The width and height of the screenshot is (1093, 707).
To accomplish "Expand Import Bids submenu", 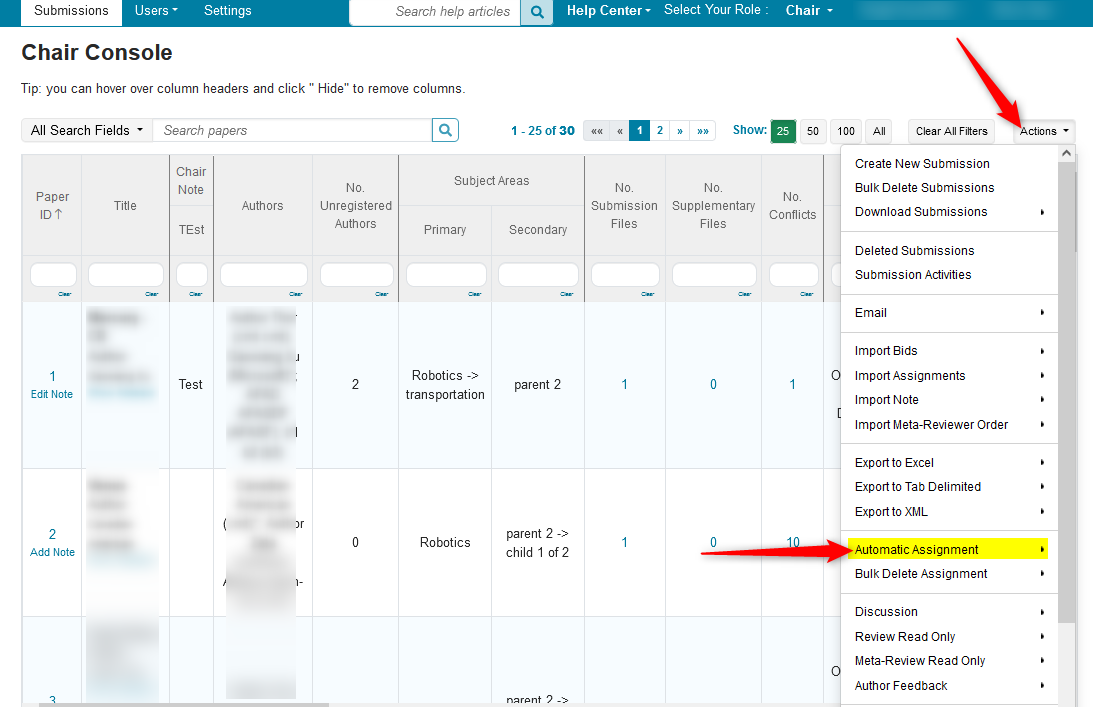I will coord(949,351).
